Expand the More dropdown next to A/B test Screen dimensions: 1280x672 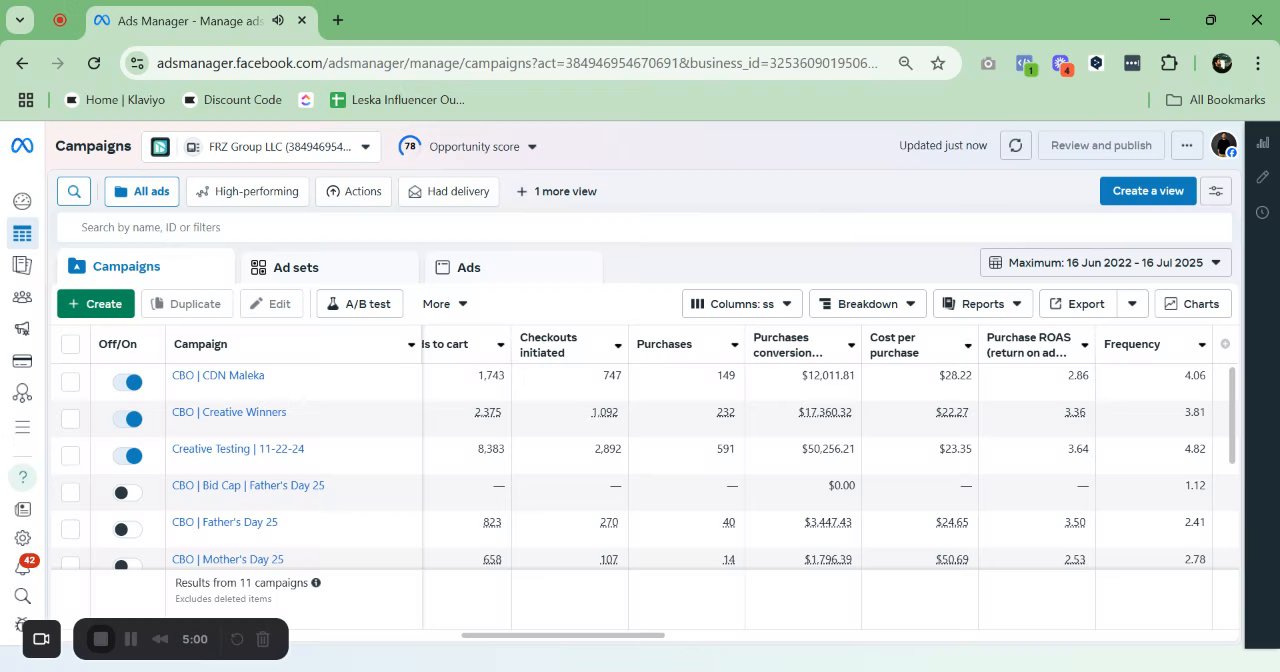coord(445,304)
